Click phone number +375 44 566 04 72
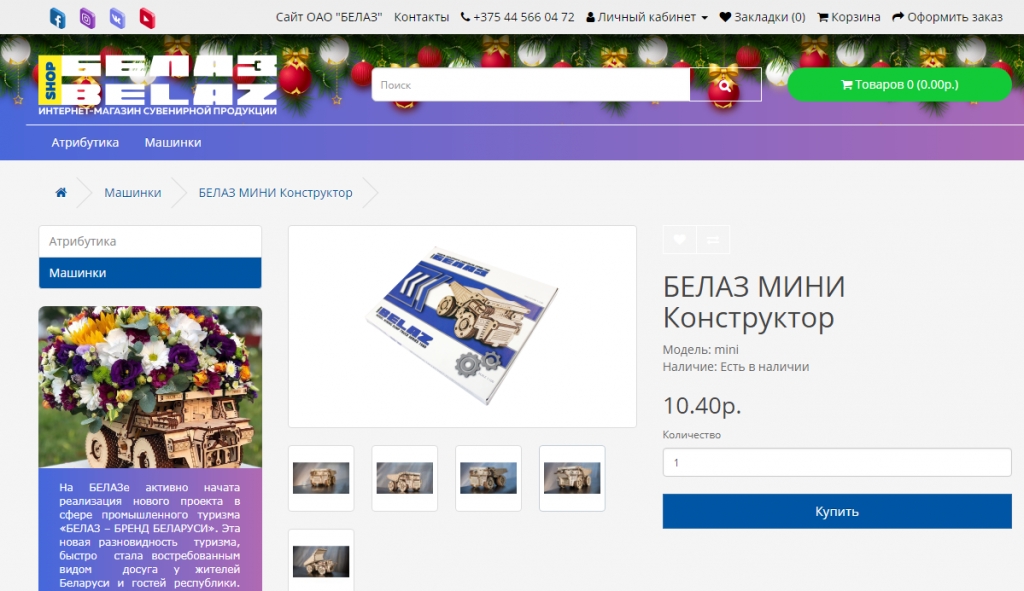1024x591 pixels. pos(517,17)
